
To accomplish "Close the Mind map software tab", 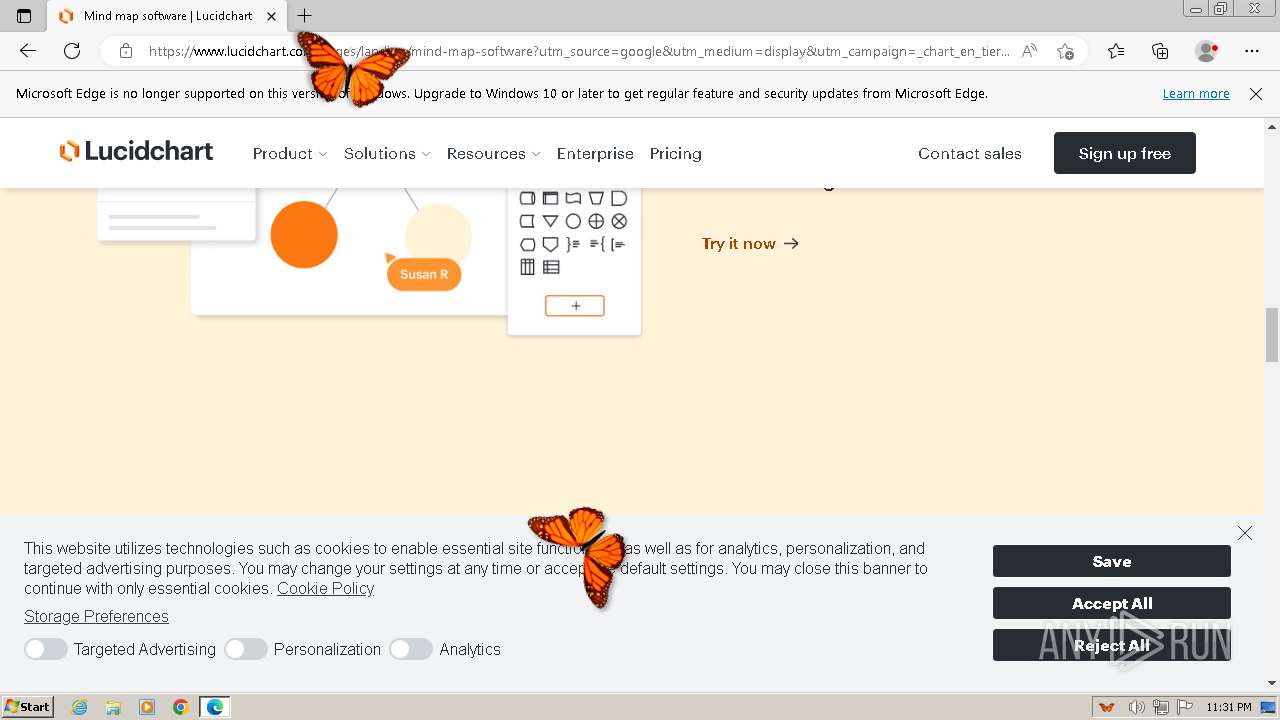I will click(x=271, y=16).
